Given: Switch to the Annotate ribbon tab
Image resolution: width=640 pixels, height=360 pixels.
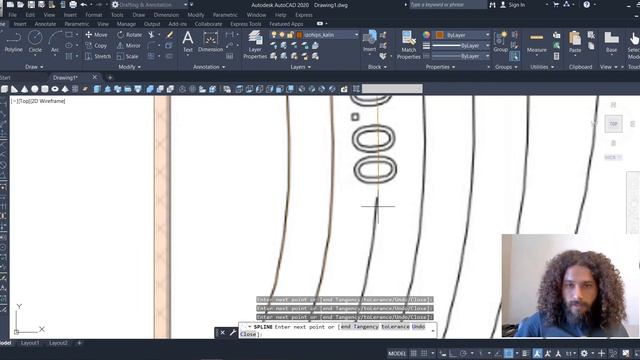Looking at the screenshot, I should pos(45,24).
